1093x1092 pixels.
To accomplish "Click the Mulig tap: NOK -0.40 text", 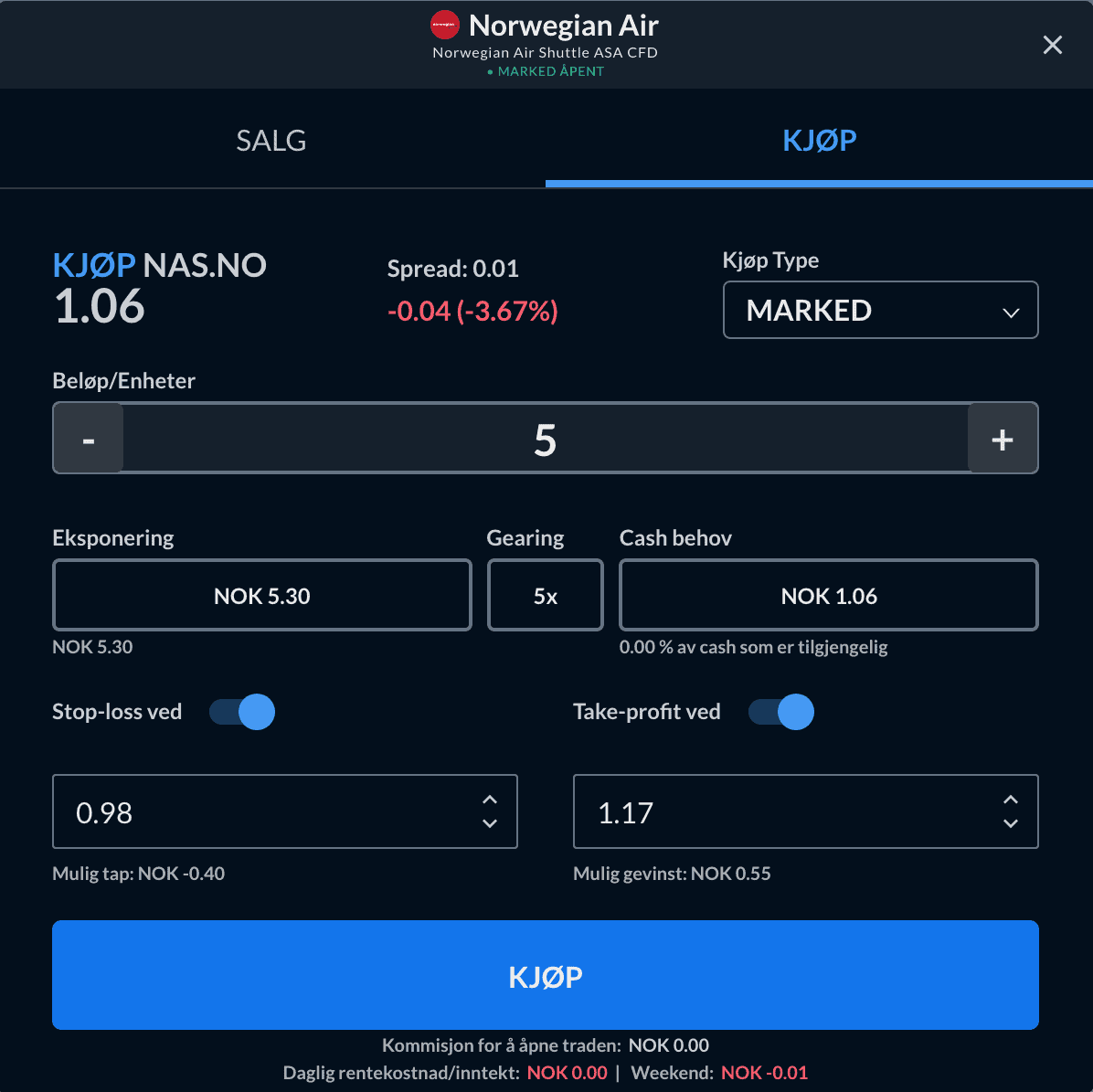I will [139, 874].
